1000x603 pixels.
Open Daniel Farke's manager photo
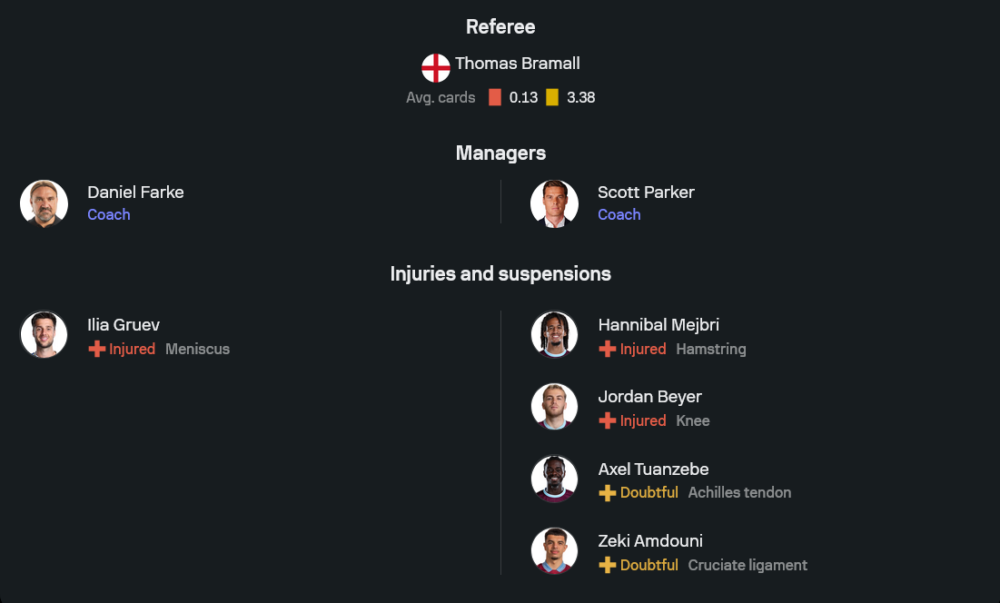[x=44, y=203]
